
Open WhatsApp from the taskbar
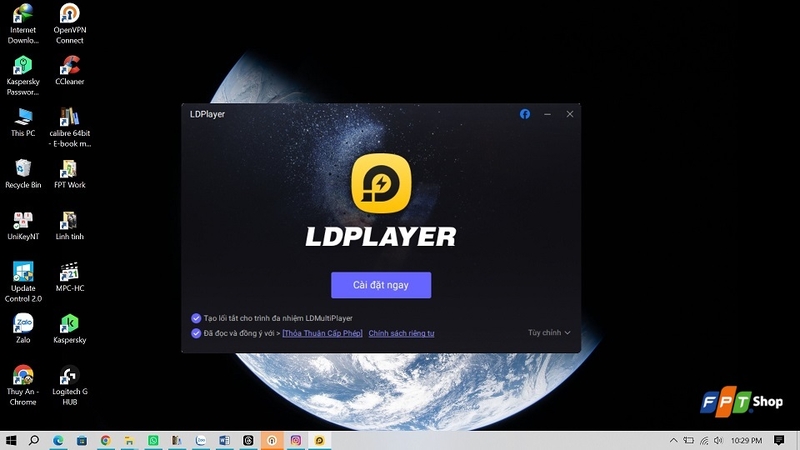[x=153, y=440]
